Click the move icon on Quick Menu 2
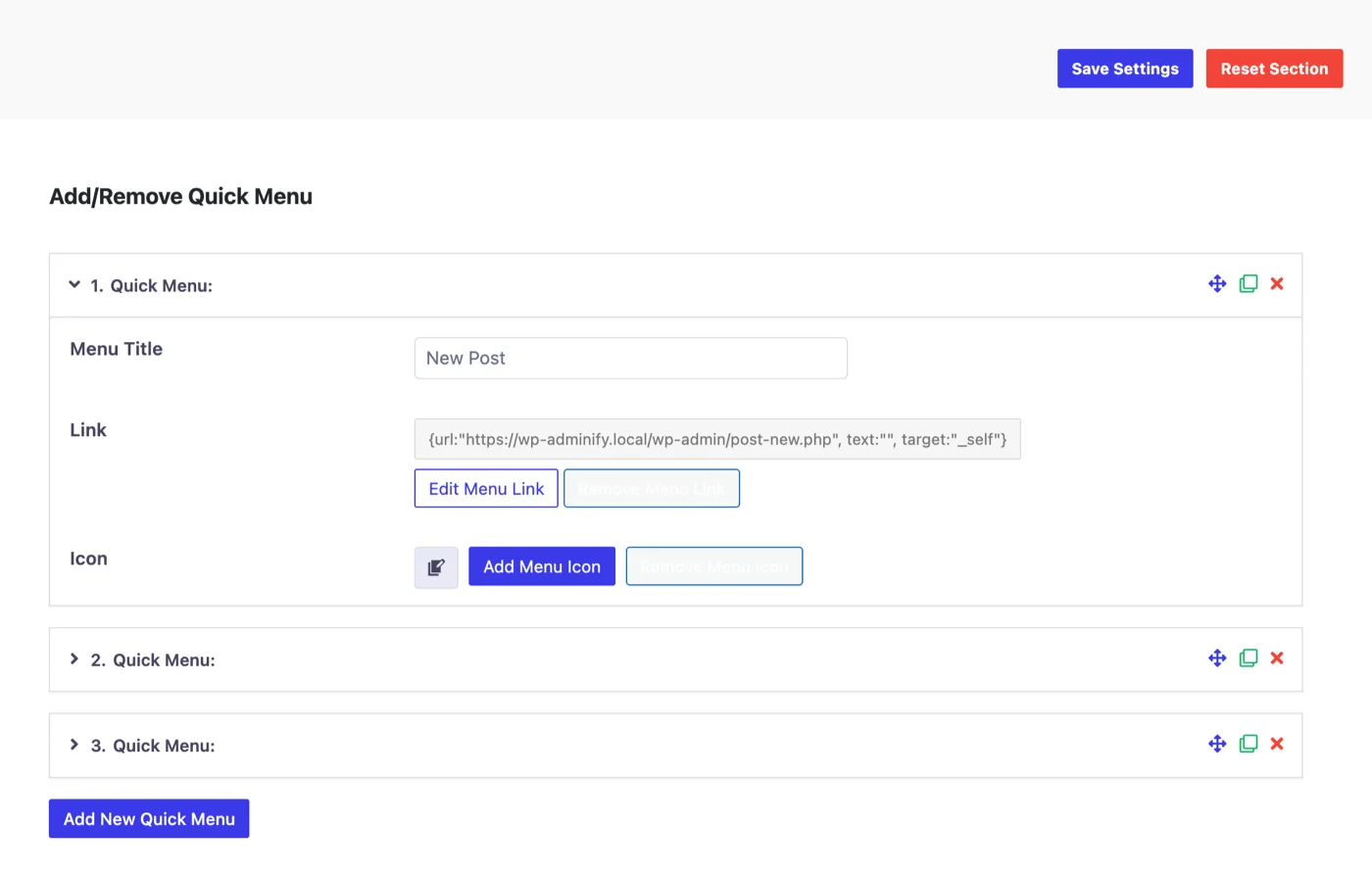 pos(1217,658)
